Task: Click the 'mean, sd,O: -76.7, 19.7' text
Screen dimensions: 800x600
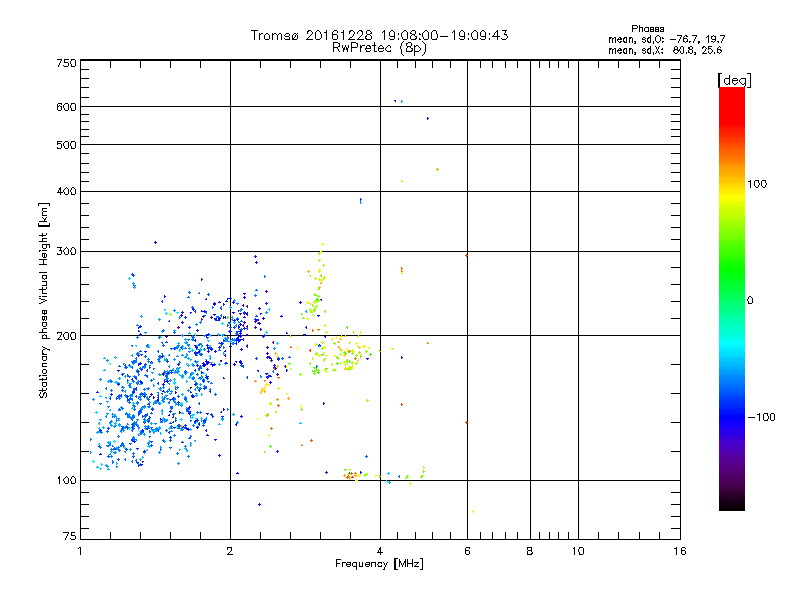Action: [x=666, y=39]
